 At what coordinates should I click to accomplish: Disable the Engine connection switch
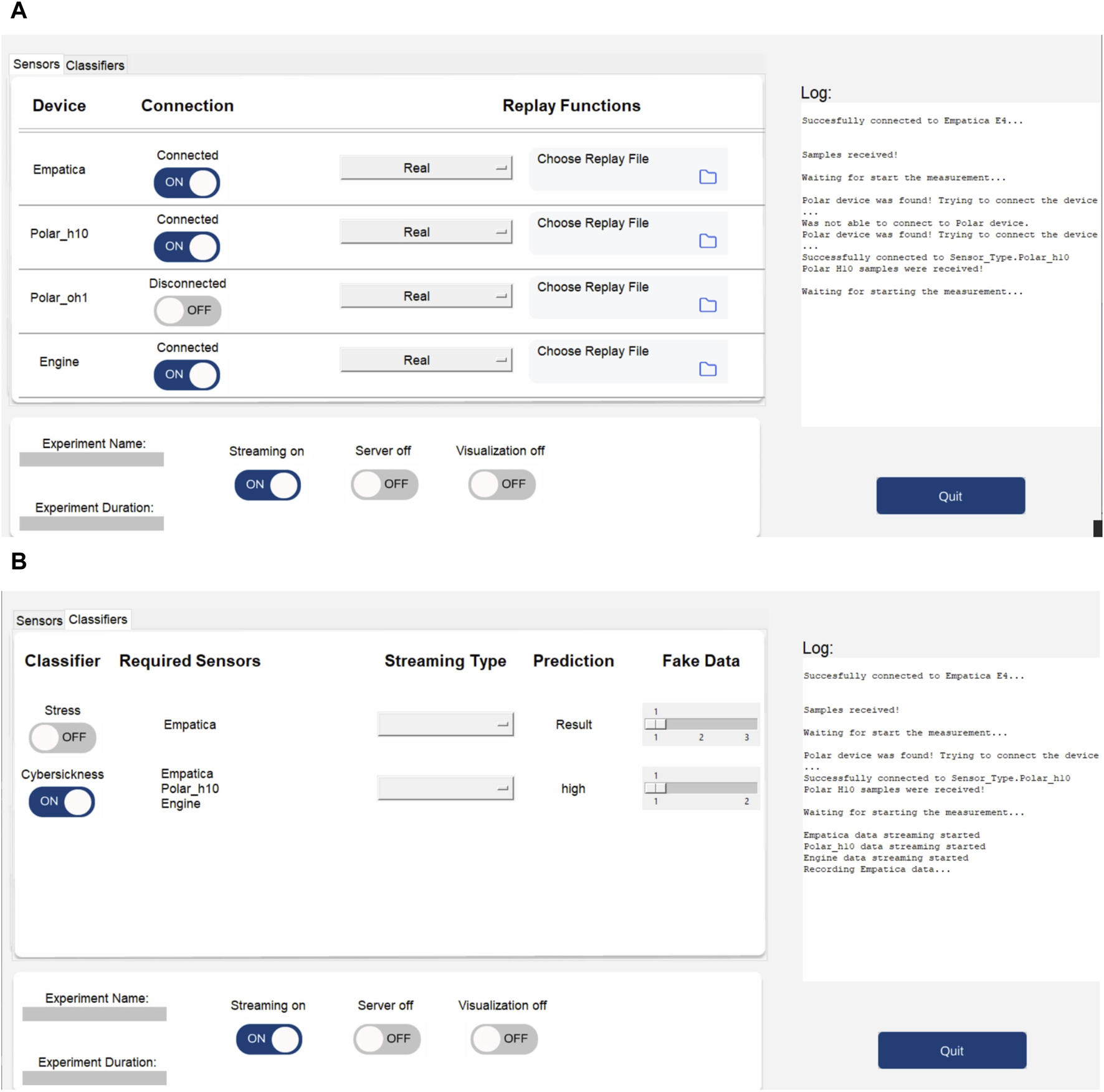(187, 375)
